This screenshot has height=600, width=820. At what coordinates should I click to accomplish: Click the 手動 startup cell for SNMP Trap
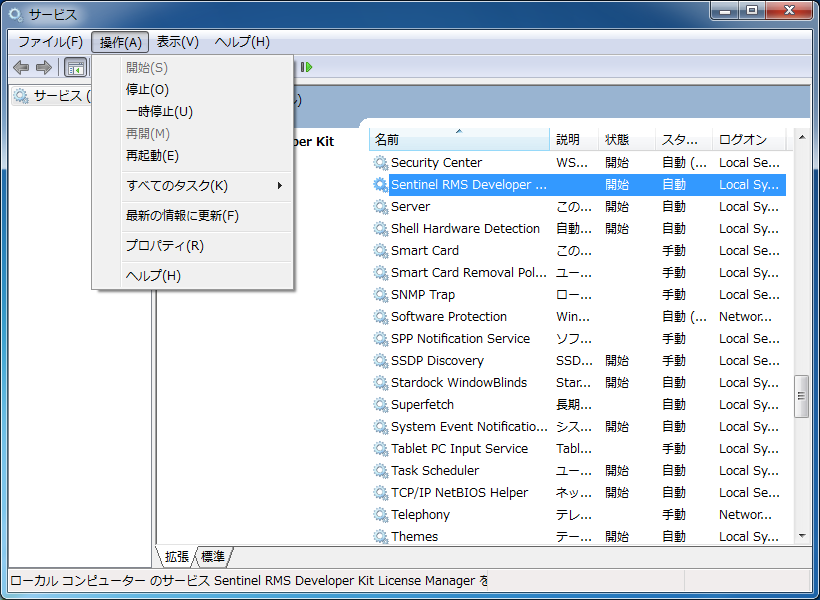(x=674, y=295)
